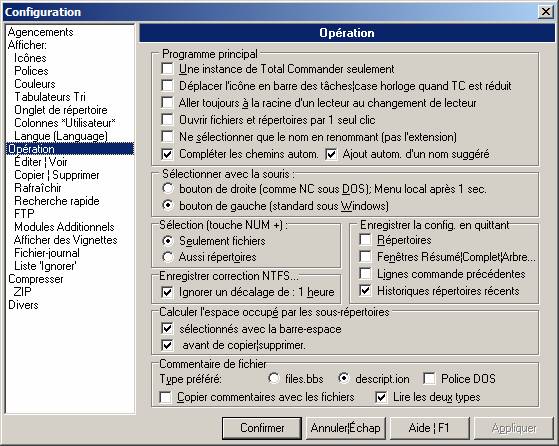This screenshot has height=446, width=559.
Task: Choose 'Aussi répertoires' radio option
Action: (x=168, y=257)
